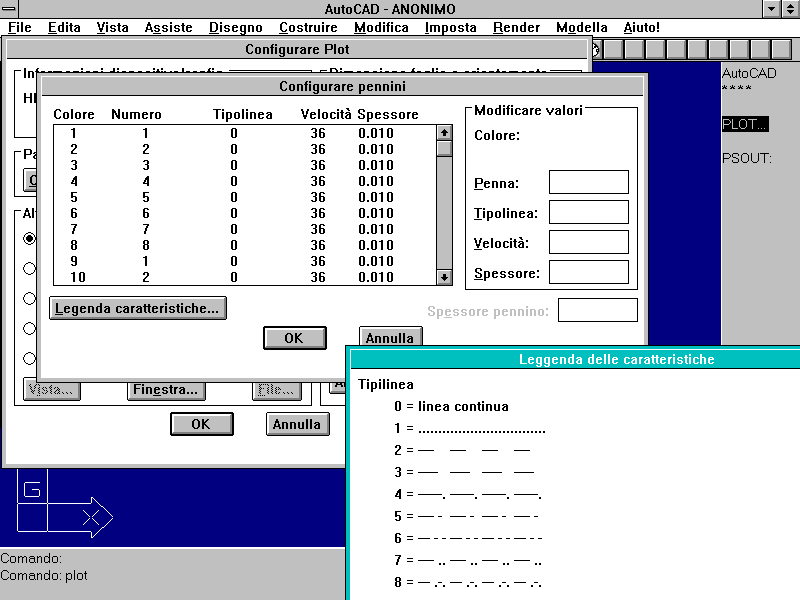The image size is (800, 600).
Task: Open the Imposta menu
Action: (451, 28)
